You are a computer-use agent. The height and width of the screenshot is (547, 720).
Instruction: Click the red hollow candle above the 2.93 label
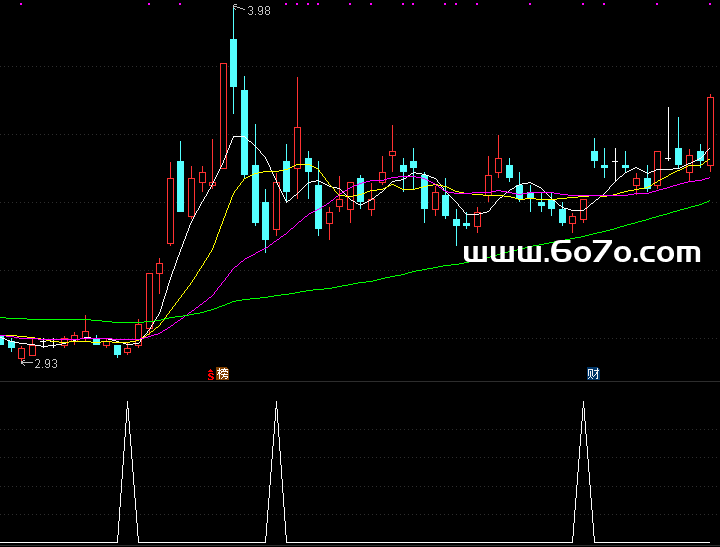(21, 352)
